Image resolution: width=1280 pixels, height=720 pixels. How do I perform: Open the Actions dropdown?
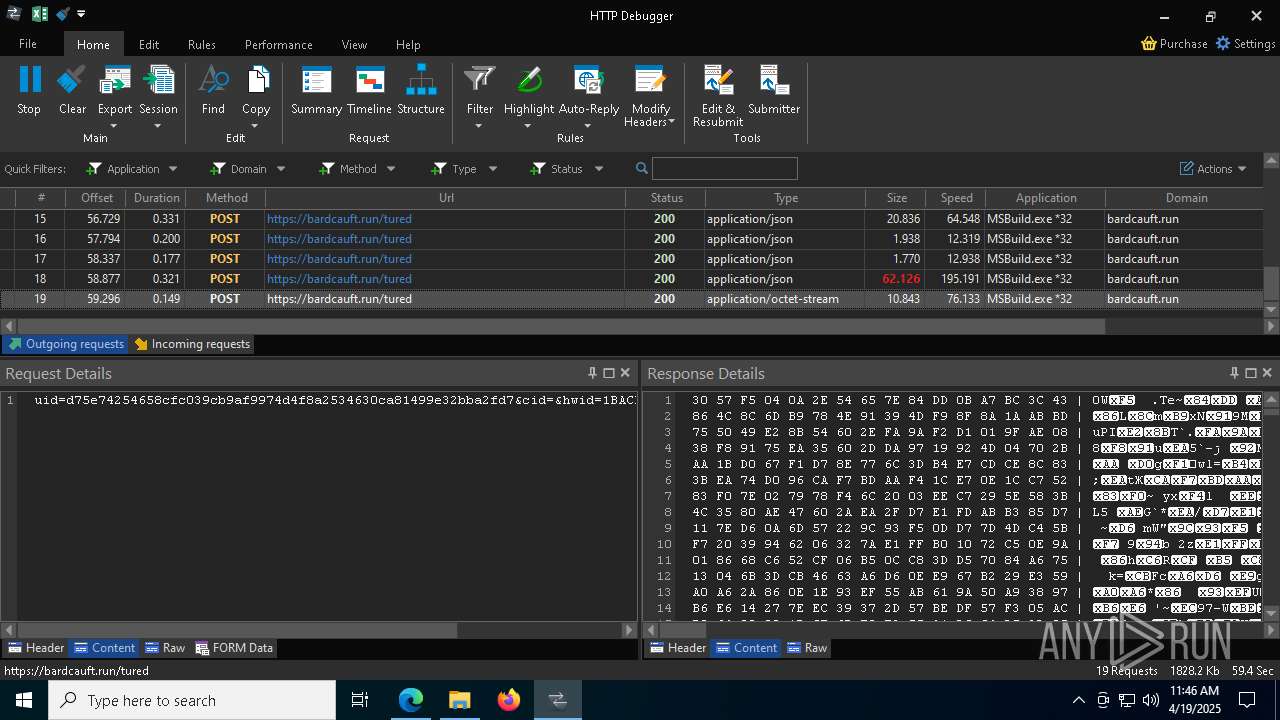tap(1213, 169)
